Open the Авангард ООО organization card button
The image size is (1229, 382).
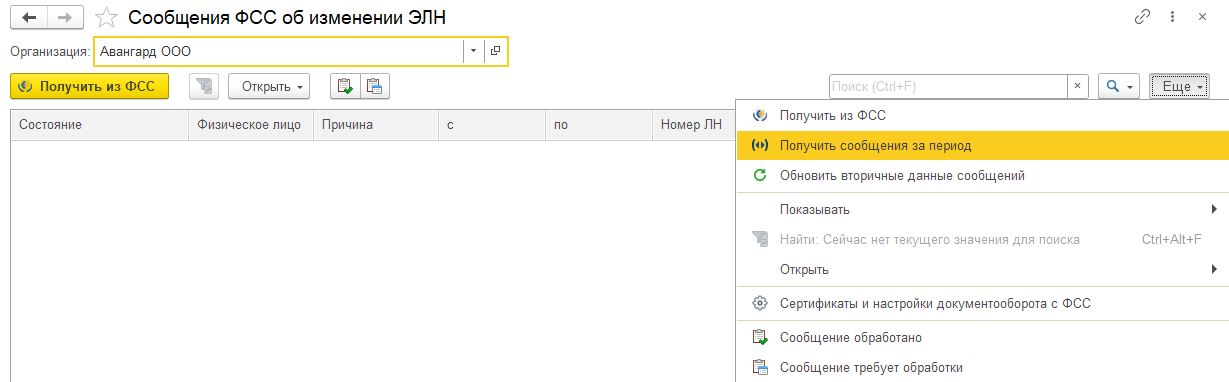pyautogui.click(x=495, y=50)
